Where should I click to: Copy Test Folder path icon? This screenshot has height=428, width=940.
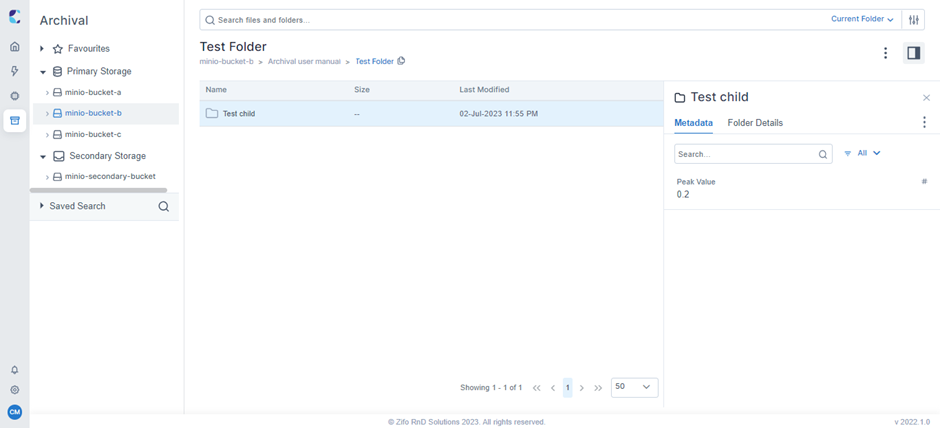(x=401, y=61)
